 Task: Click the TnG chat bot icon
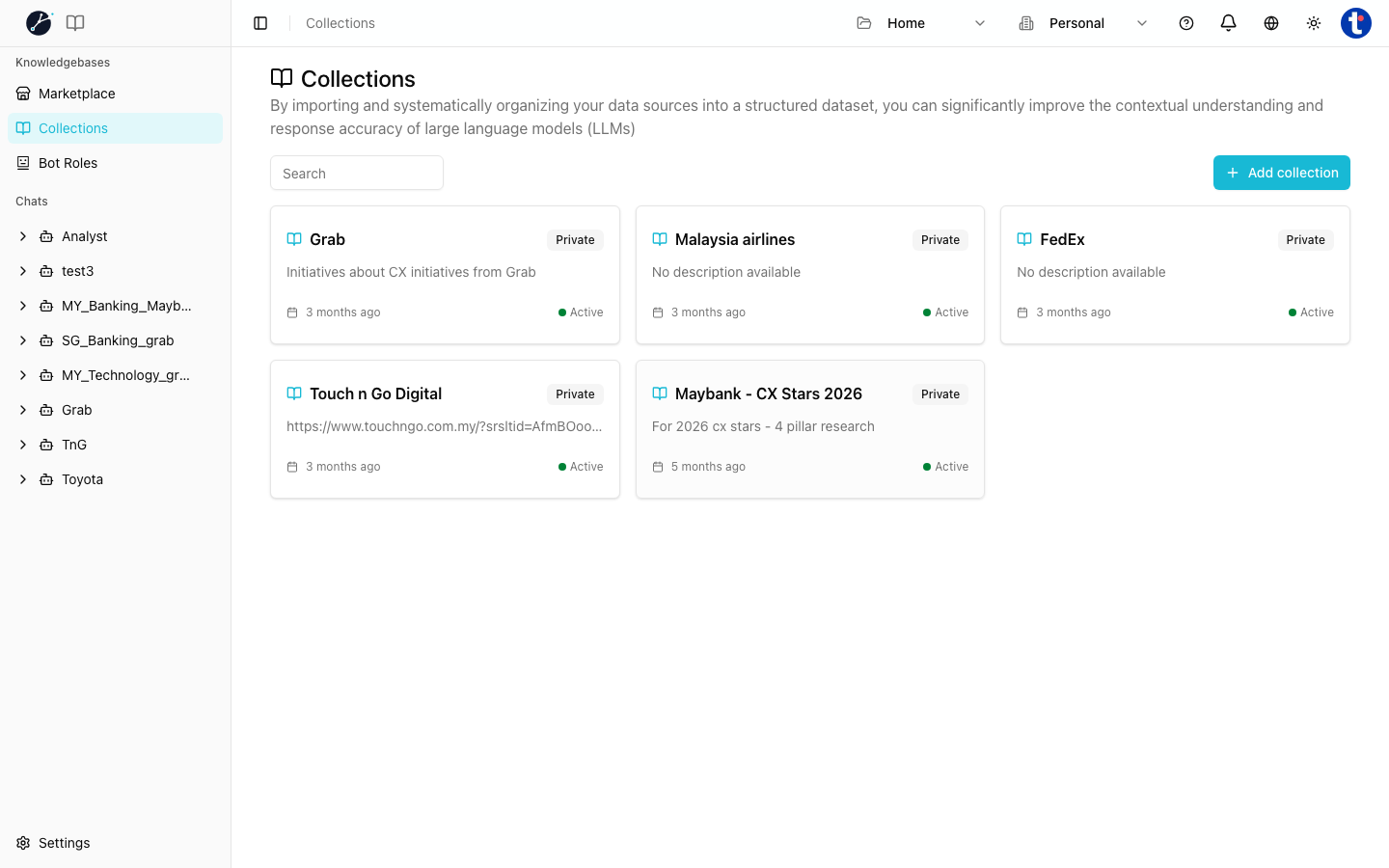tap(46, 445)
